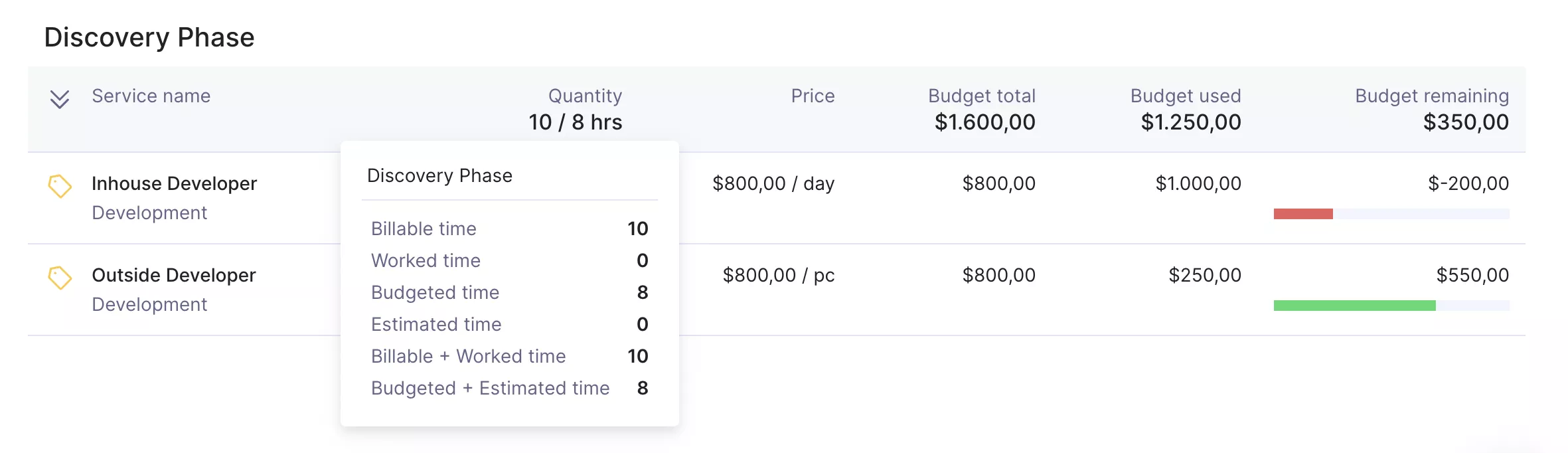Click the Outside Developer tag icon
The image size is (1568, 453).
[60, 278]
